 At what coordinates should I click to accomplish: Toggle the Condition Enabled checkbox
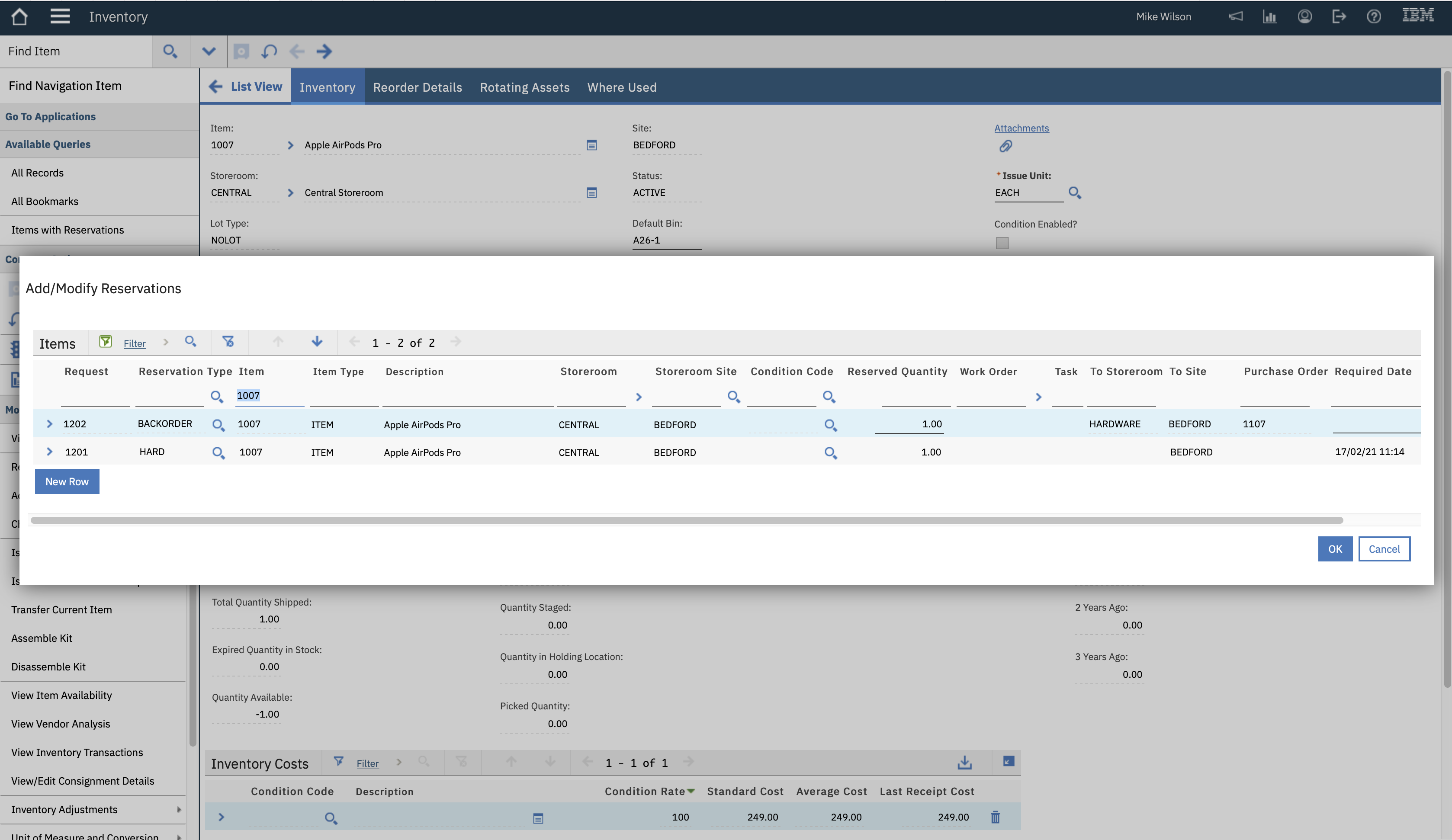(x=1002, y=243)
